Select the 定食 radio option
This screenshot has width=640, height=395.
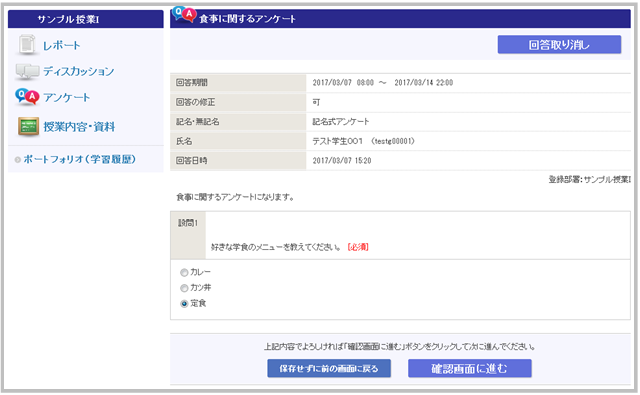[184, 304]
